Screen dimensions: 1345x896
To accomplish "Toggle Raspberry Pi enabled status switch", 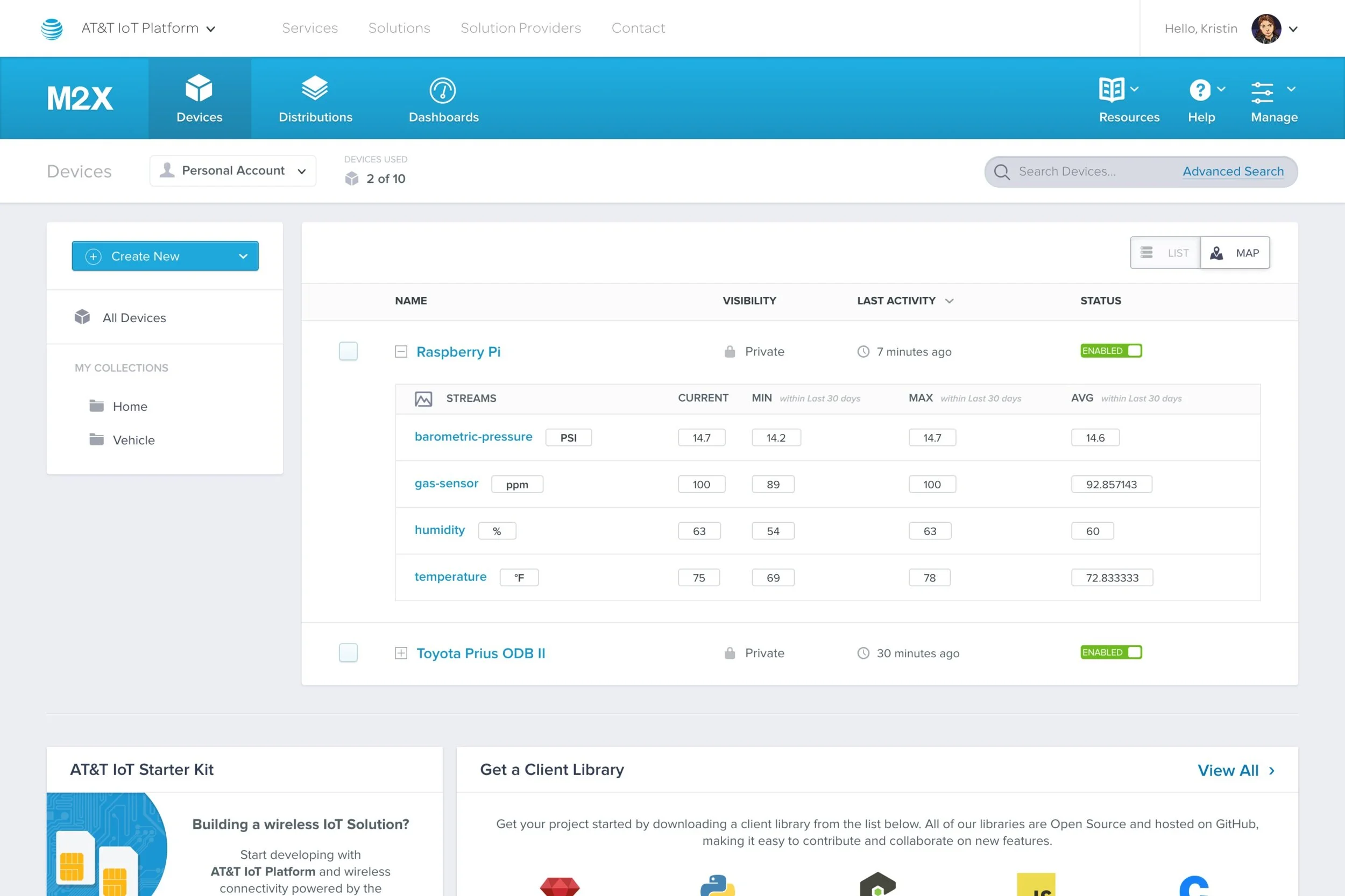I will click(1110, 350).
